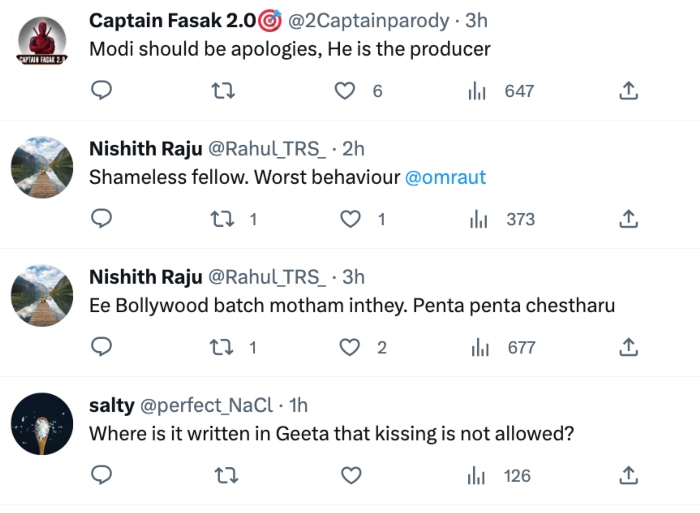Retweet salty's Geeta tweet
Screen dimensions: 700x513
coord(226,475)
